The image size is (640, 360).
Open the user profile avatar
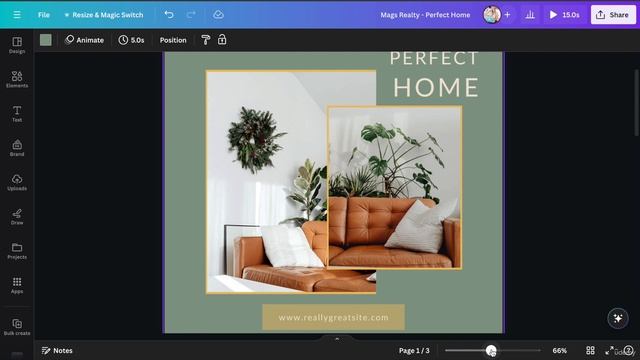(x=492, y=15)
